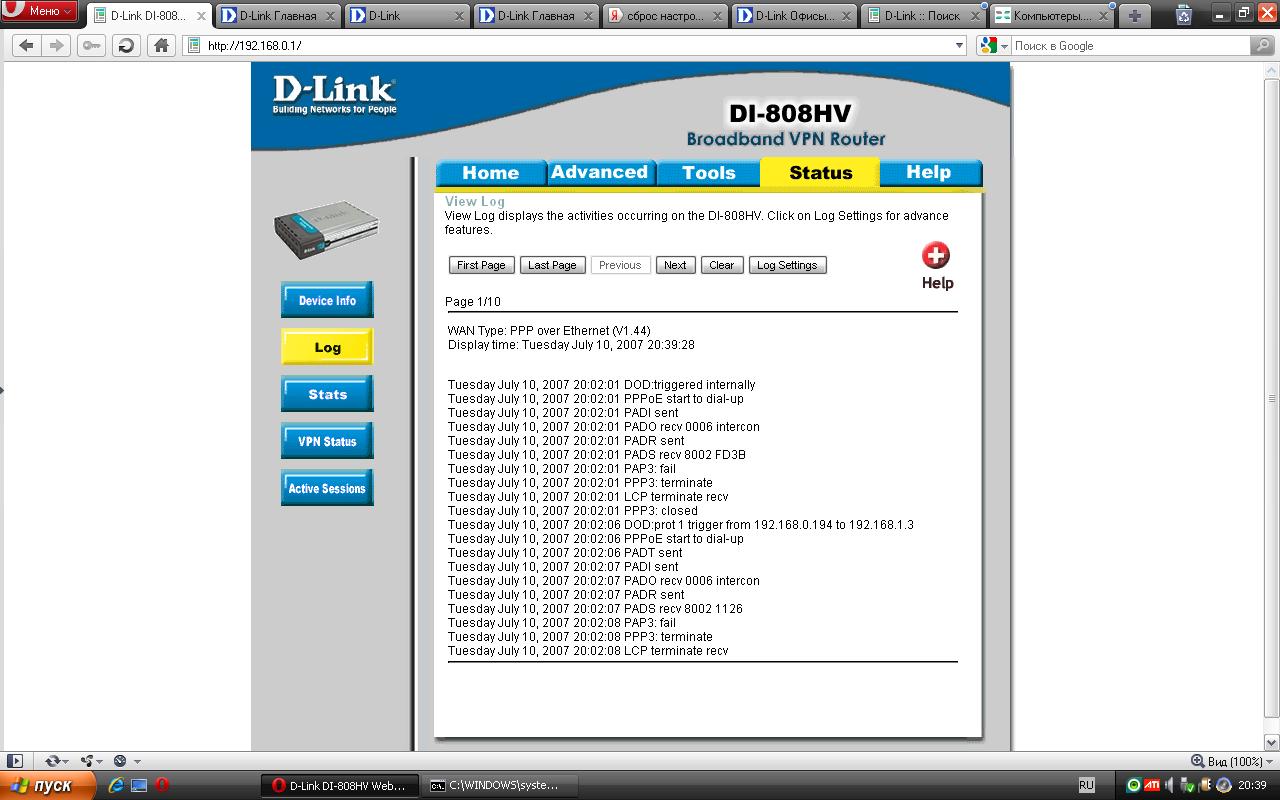Go to the Next log page
Image resolution: width=1280 pixels, height=800 pixels.
click(x=675, y=265)
